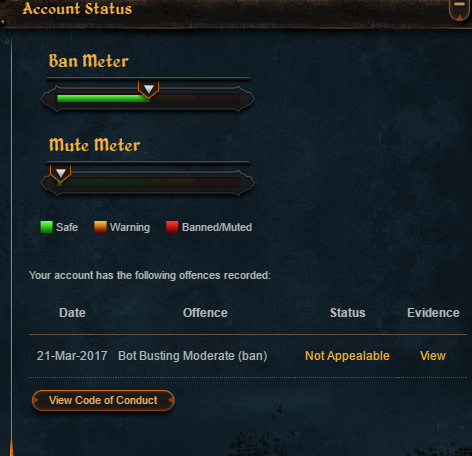Screen dimensions: 472x456
Task: Click the Date column header
Action: pos(72,313)
